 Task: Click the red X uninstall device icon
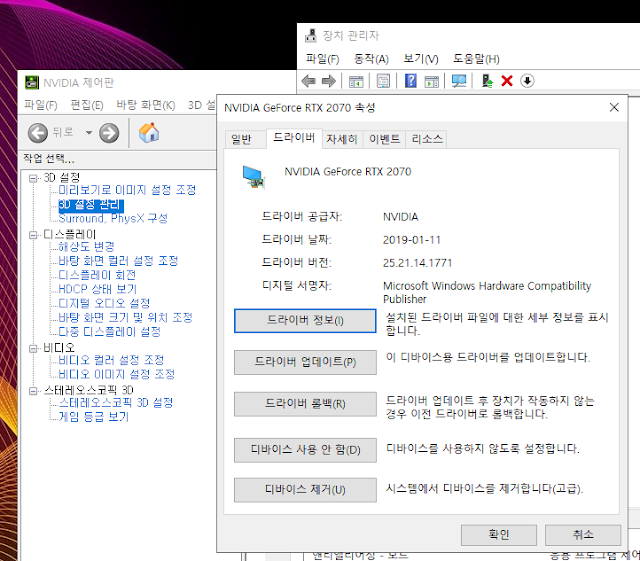(x=507, y=81)
